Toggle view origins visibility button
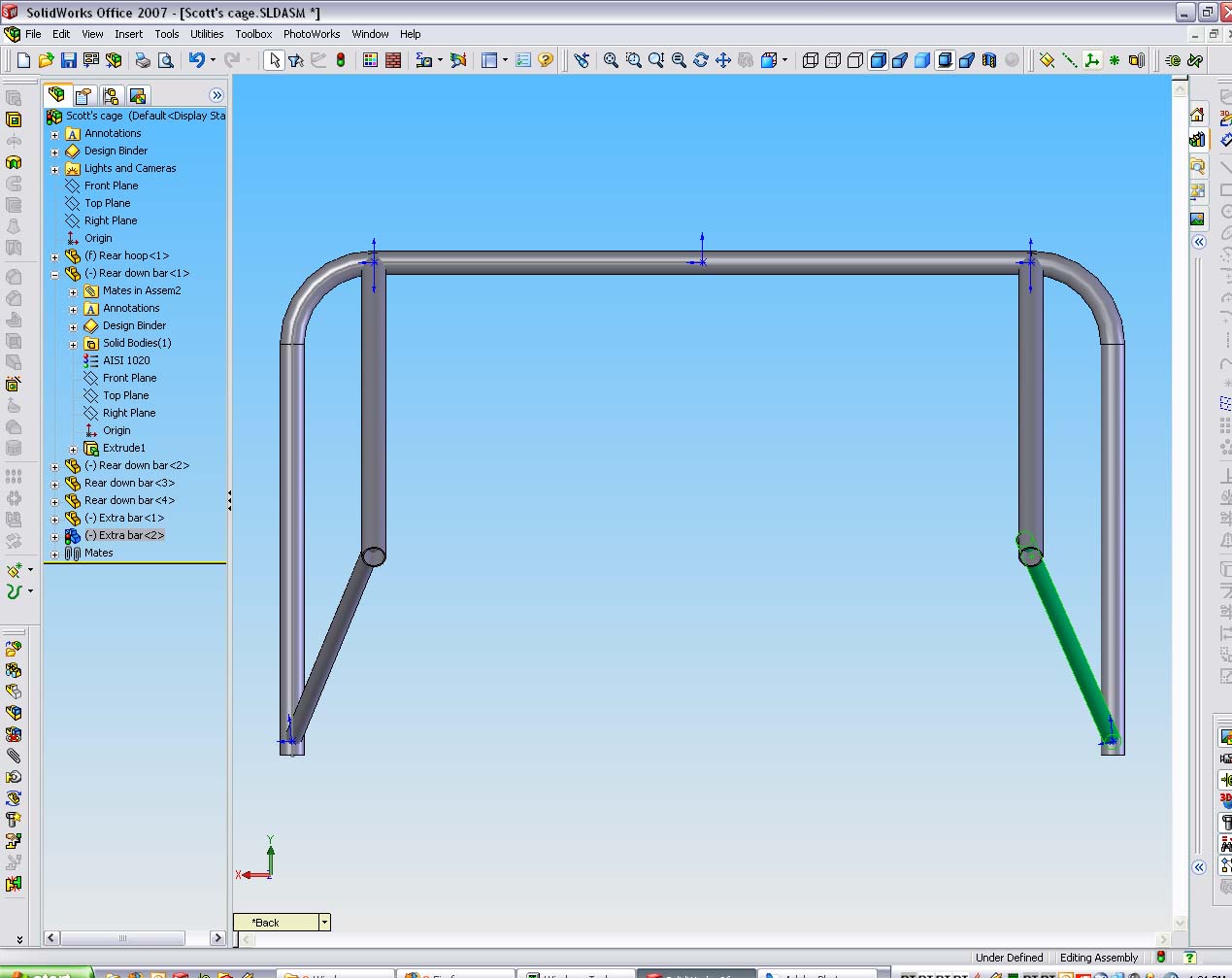 click(1092, 60)
